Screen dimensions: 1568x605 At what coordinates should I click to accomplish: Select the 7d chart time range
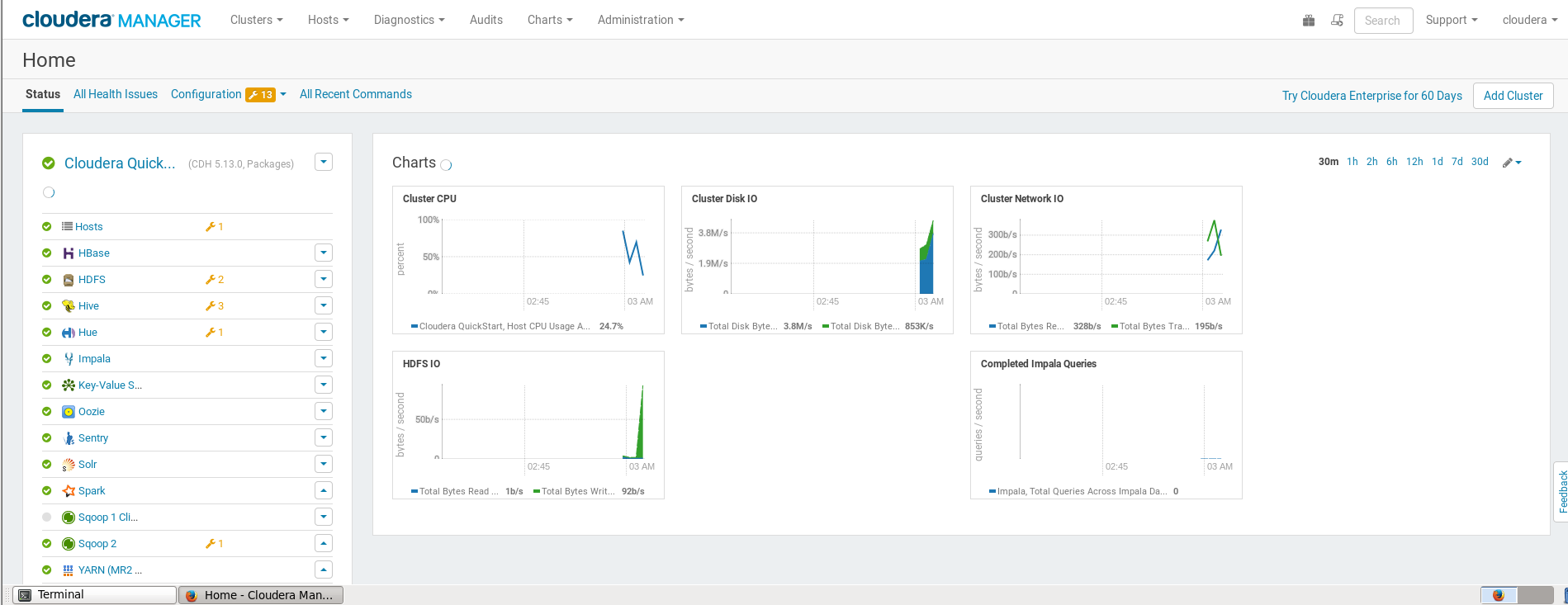(x=1457, y=162)
